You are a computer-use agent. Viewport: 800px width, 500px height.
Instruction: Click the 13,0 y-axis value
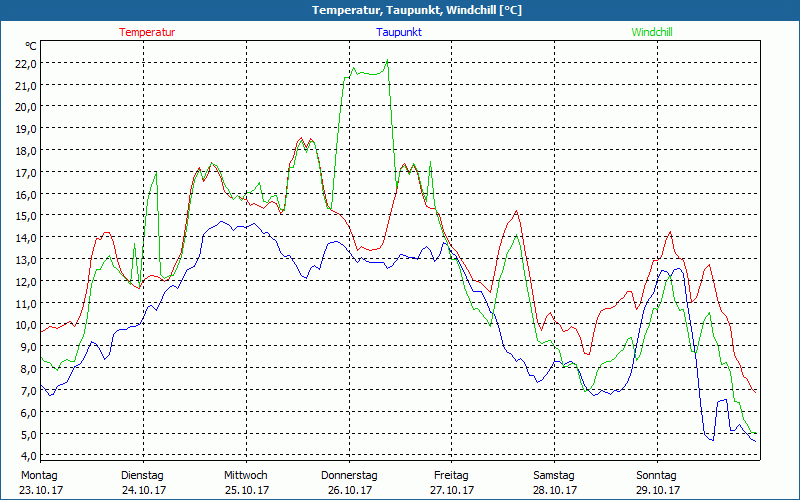click(24, 260)
